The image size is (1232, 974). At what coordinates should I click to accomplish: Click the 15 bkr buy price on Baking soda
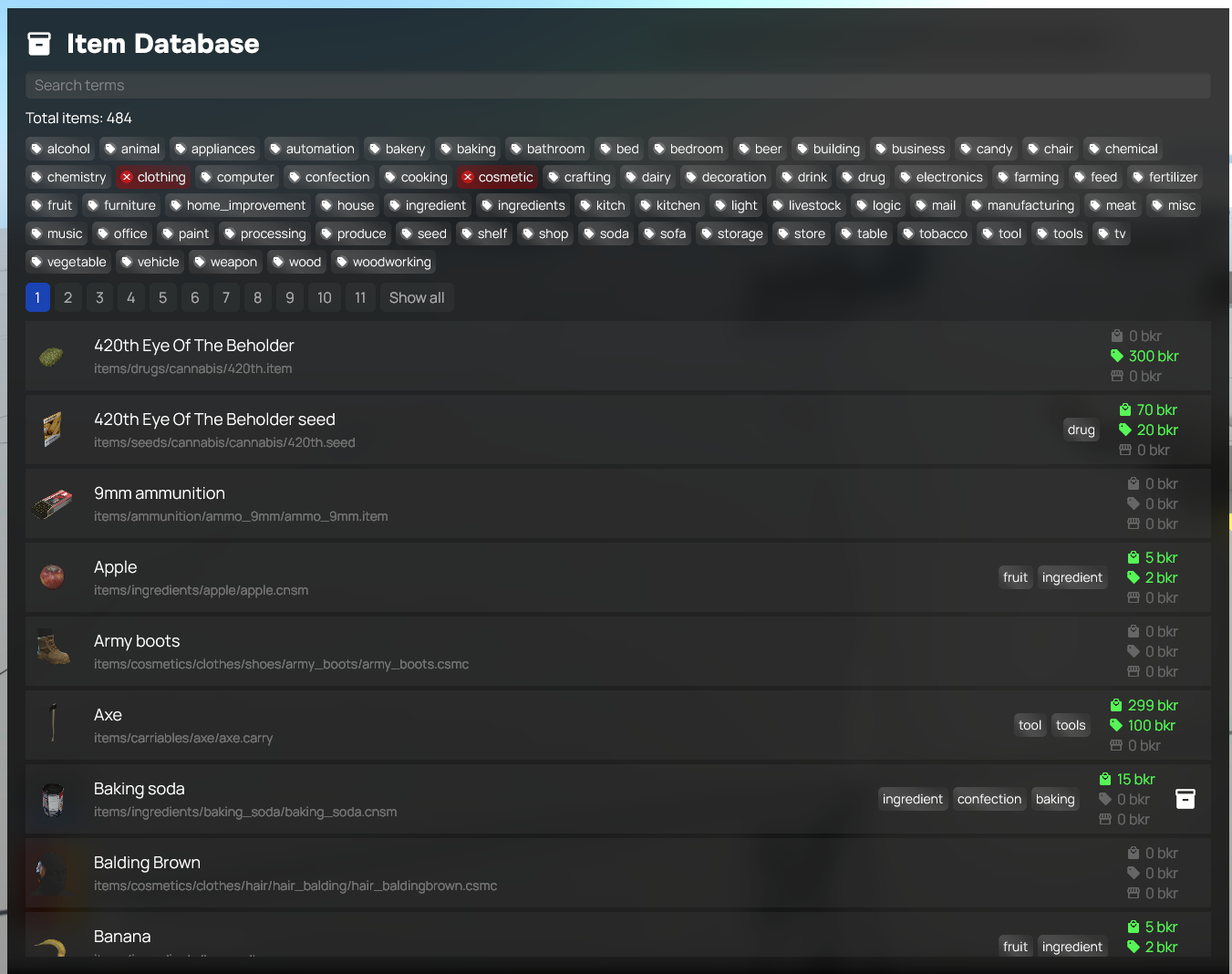point(1127,779)
